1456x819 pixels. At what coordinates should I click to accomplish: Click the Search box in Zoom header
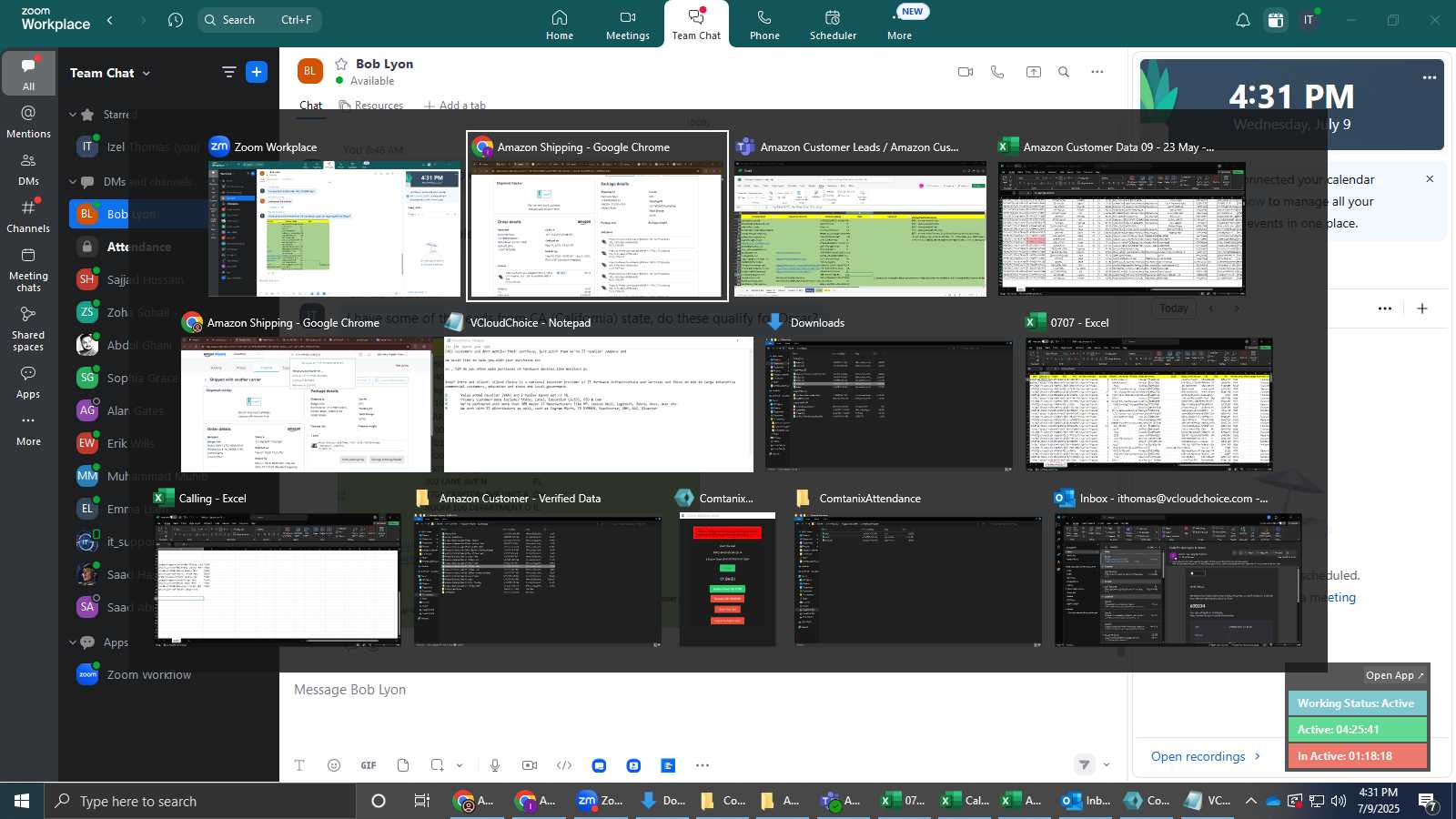[x=259, y=19]
